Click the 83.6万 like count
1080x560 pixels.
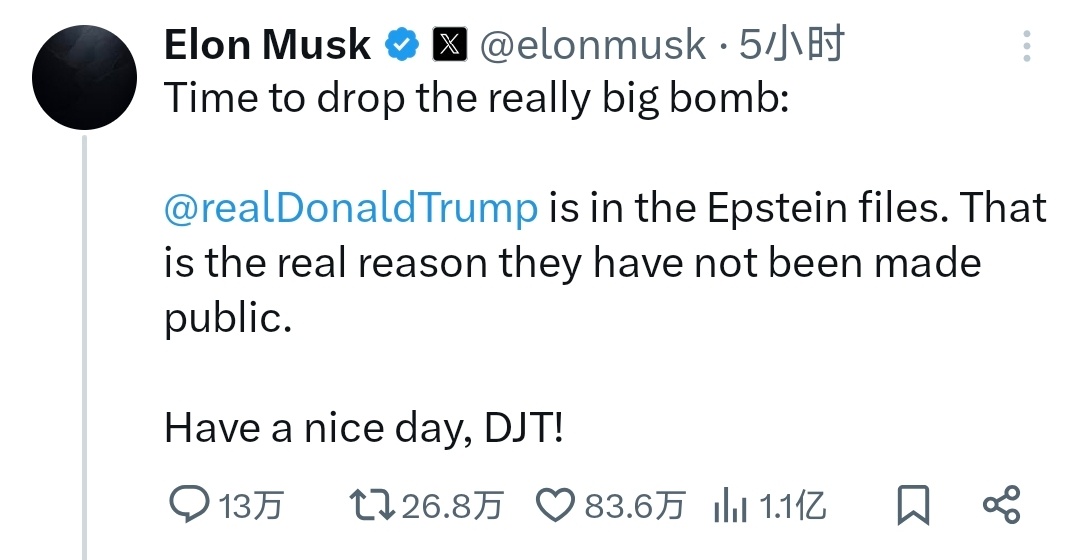click(635, 506)
